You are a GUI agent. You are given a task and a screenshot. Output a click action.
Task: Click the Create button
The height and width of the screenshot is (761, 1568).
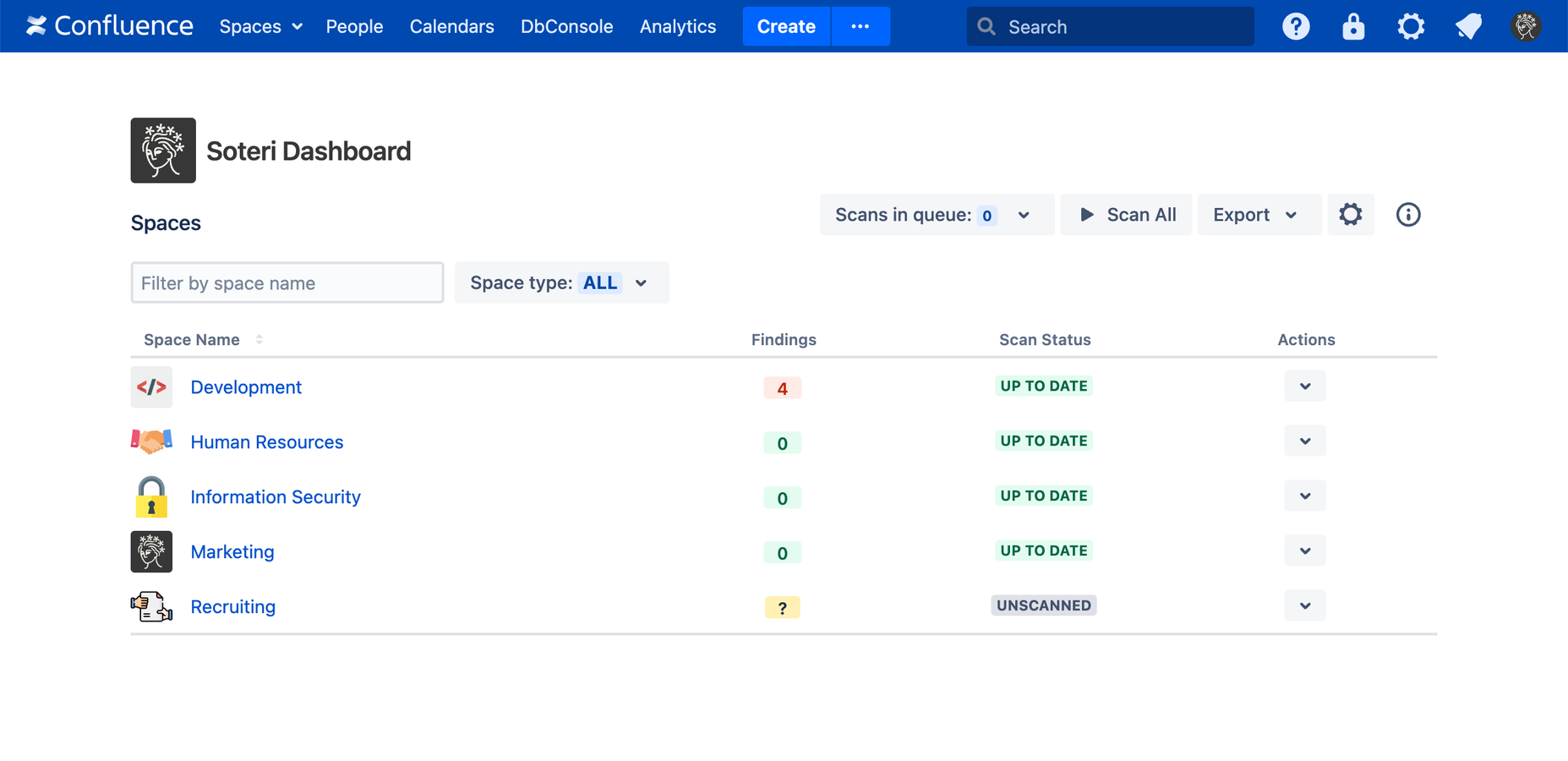[786, 26]
